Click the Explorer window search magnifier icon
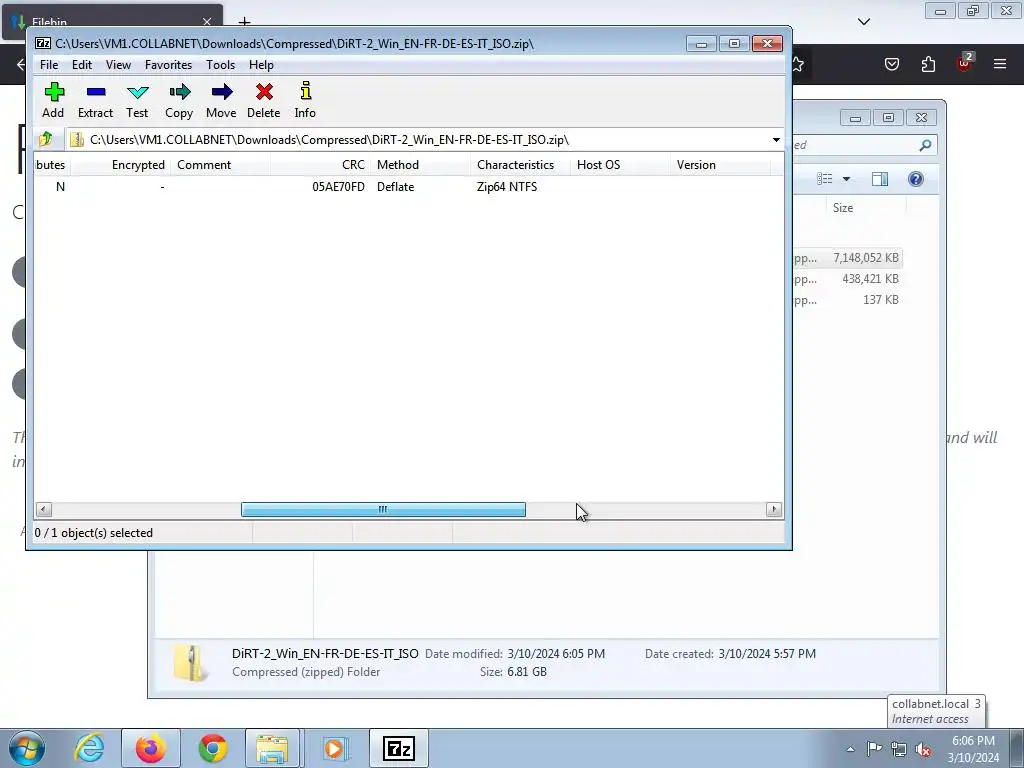 pos(925,145)
